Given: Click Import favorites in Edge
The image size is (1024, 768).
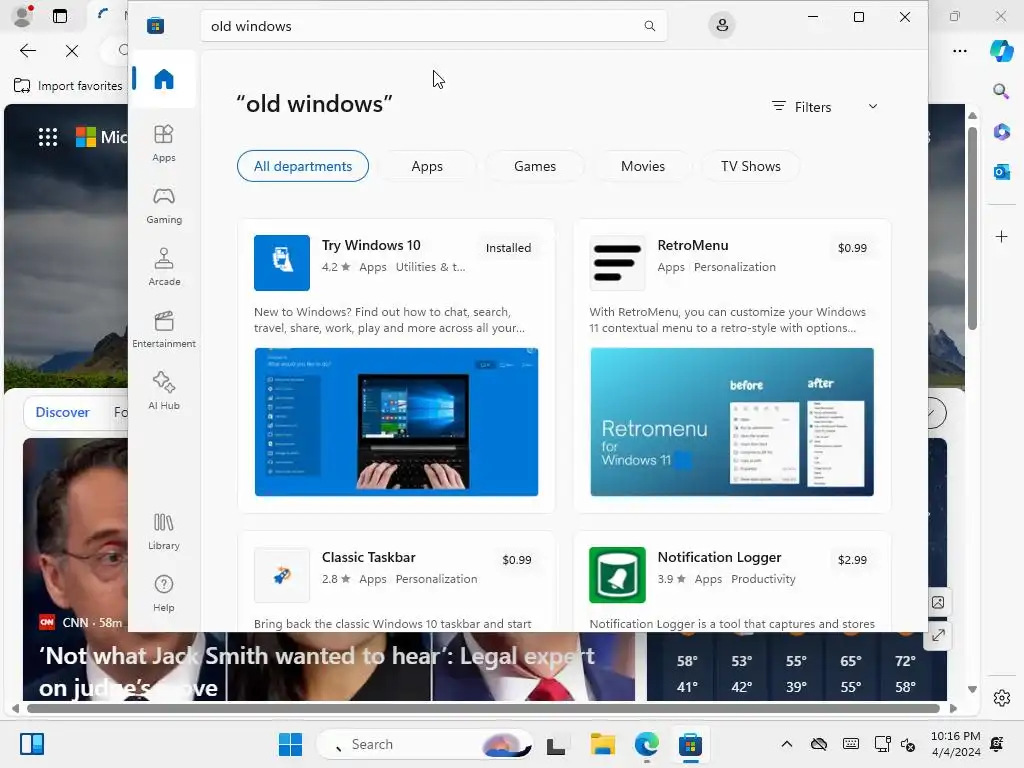Looking at the screenshot, I should 69,86.
